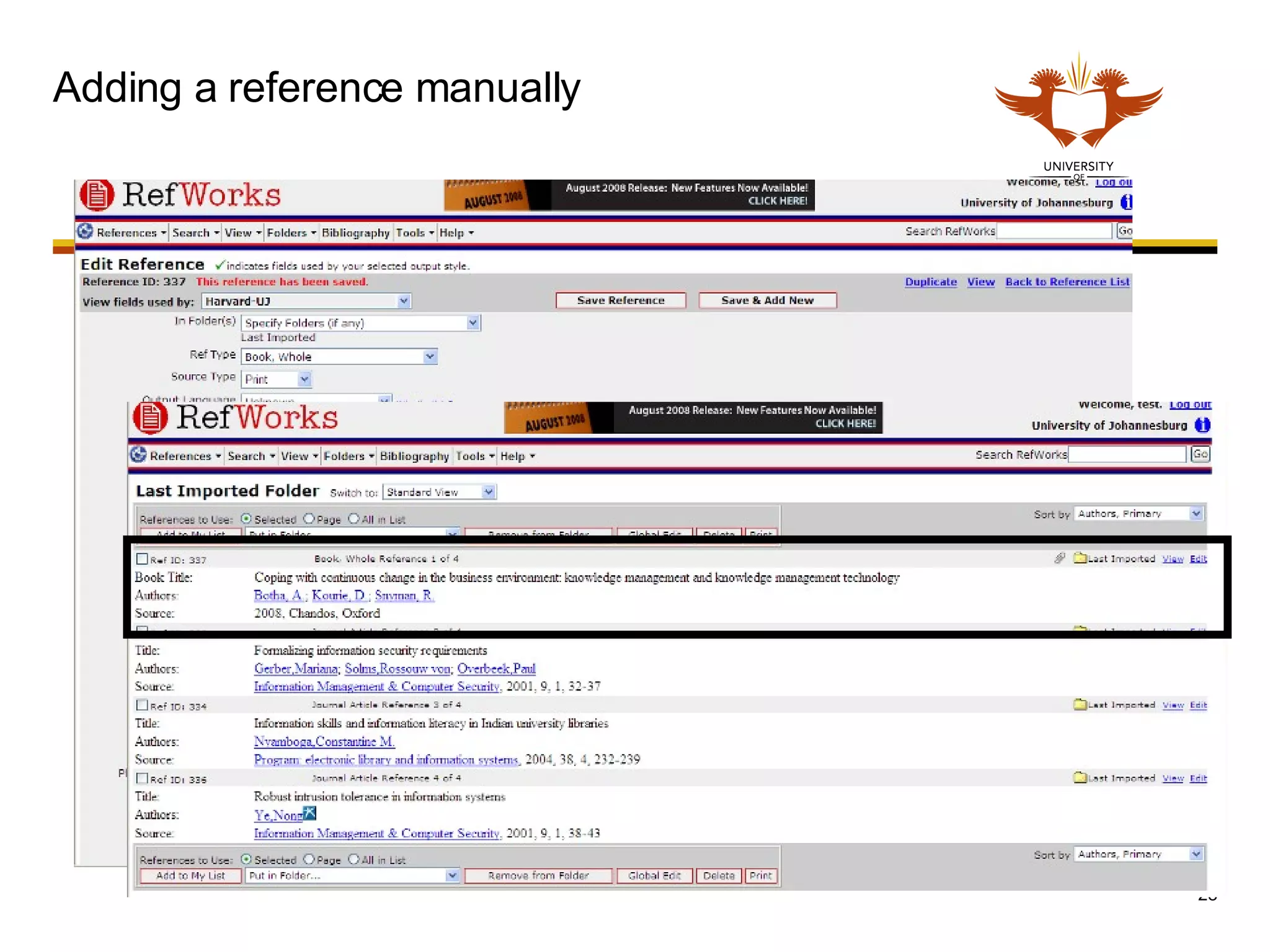Click the RefWorks logo in the back window
The height and width of the screenshot is (952, 1270).
pyautogui.click(x=180, y=195)
